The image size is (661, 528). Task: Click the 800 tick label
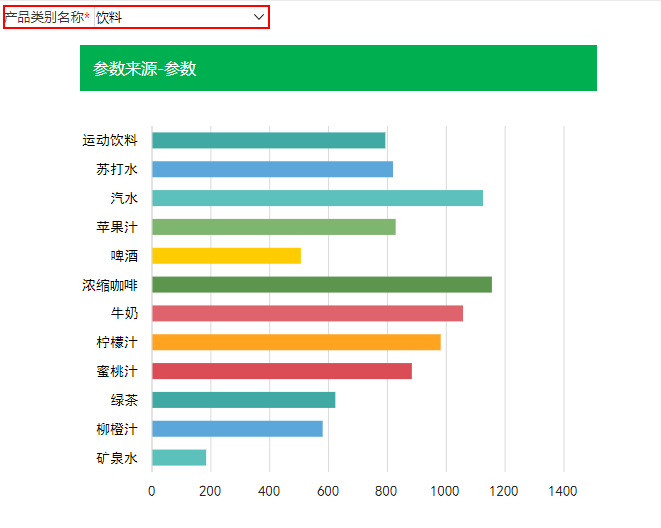tap(386, 491)
